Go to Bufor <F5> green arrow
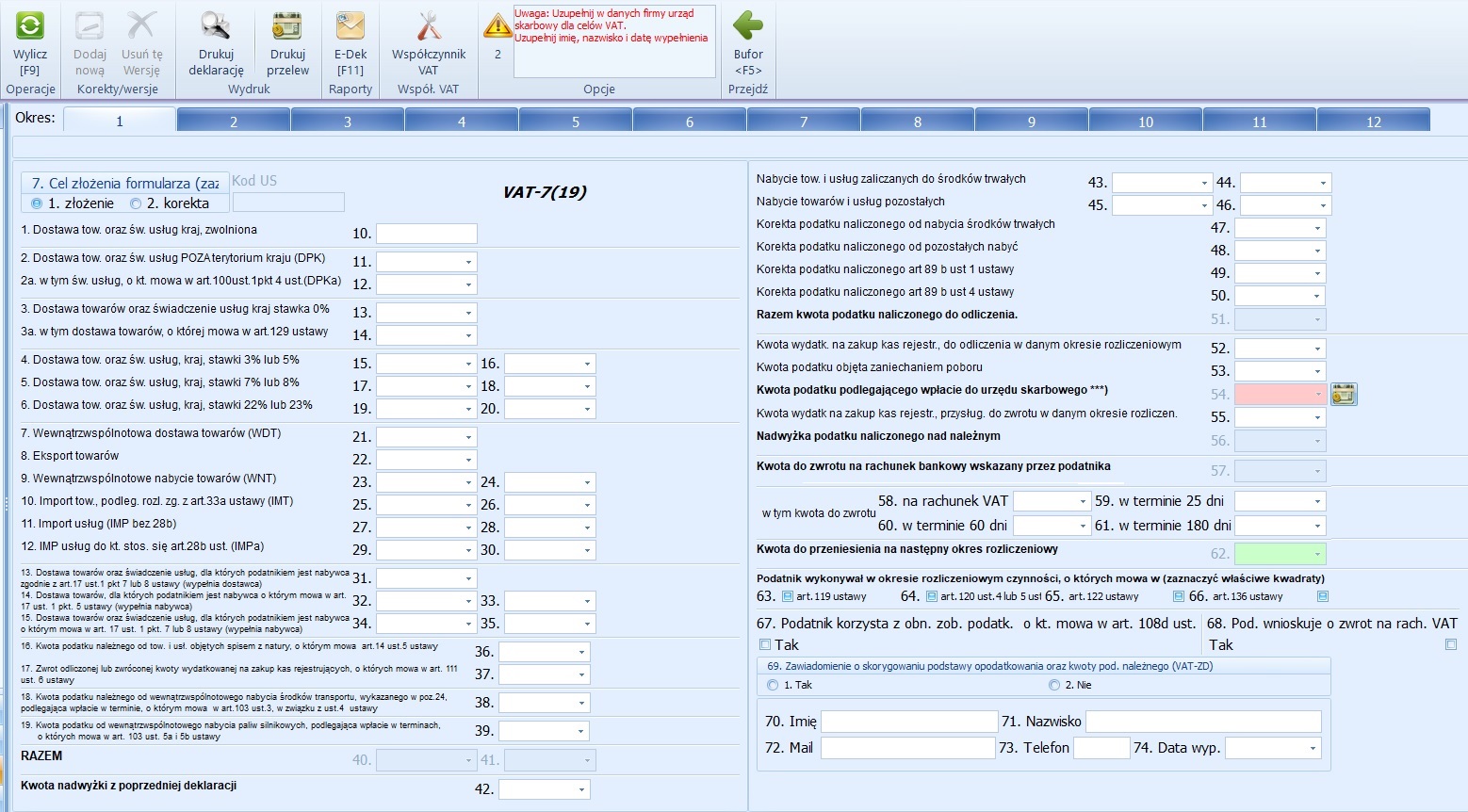Image resolution: width=1468 pixels, height=812 pixels. [748, 25]
